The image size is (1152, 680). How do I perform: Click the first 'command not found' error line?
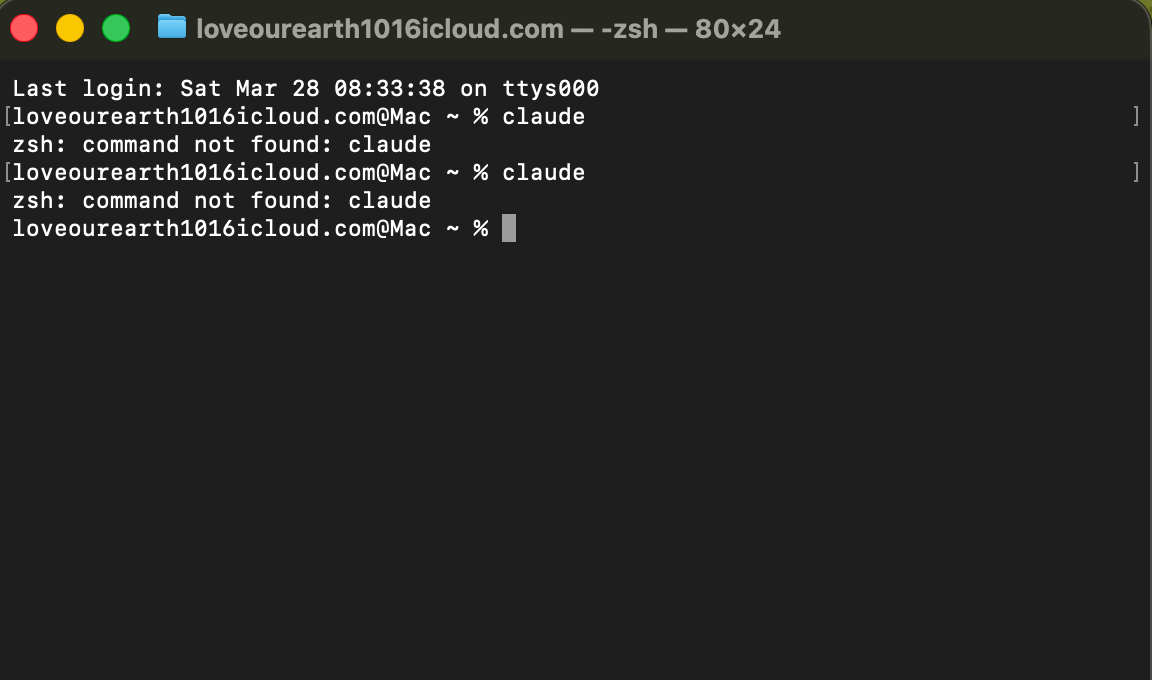[221, 145]
